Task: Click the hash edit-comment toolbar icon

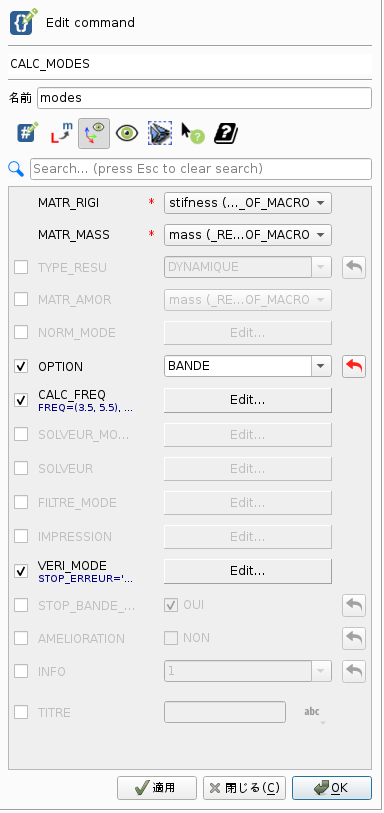Action: (x=28, y=133)
